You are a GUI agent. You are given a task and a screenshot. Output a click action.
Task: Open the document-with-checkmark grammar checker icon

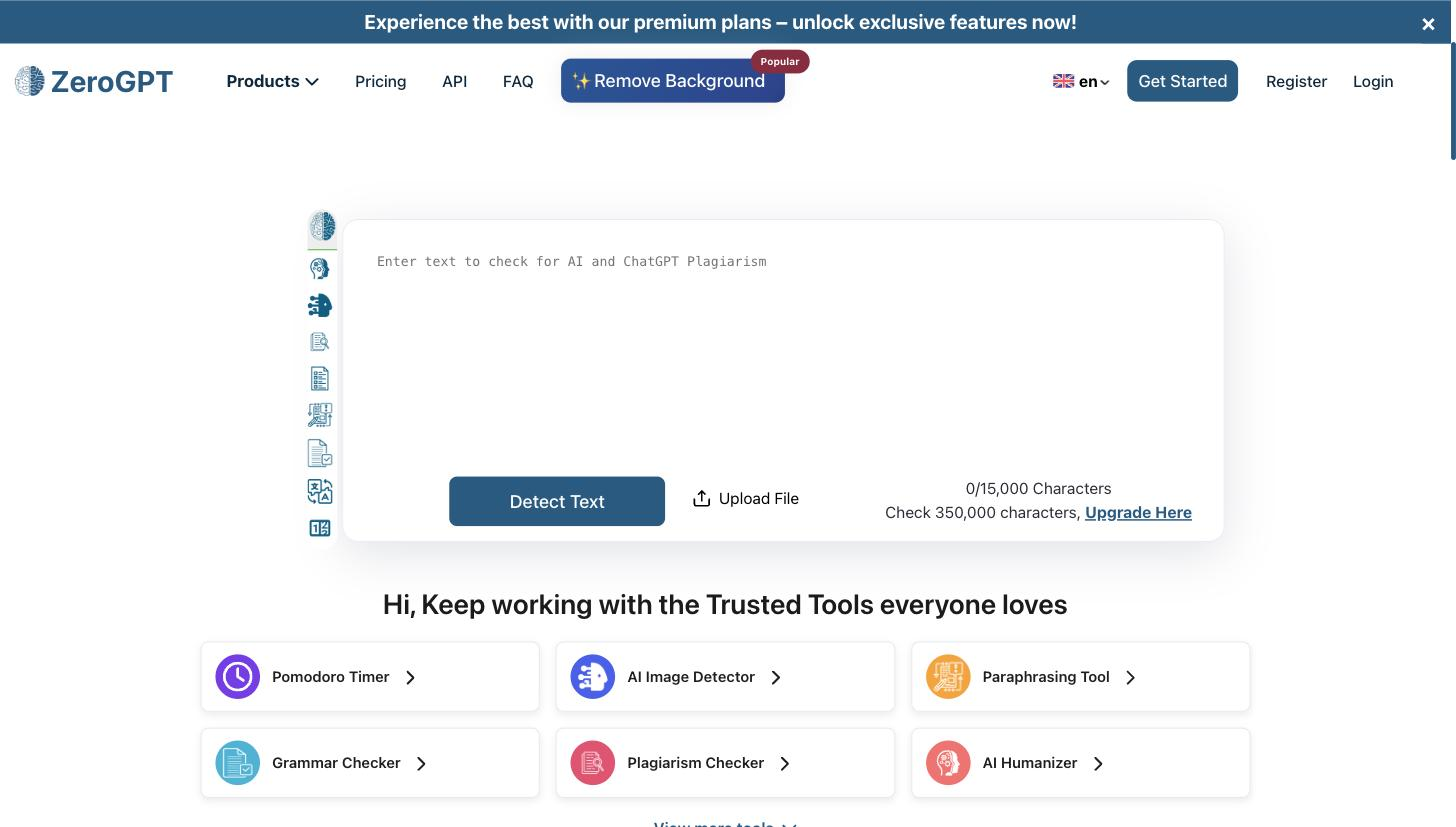pos(320,453)
